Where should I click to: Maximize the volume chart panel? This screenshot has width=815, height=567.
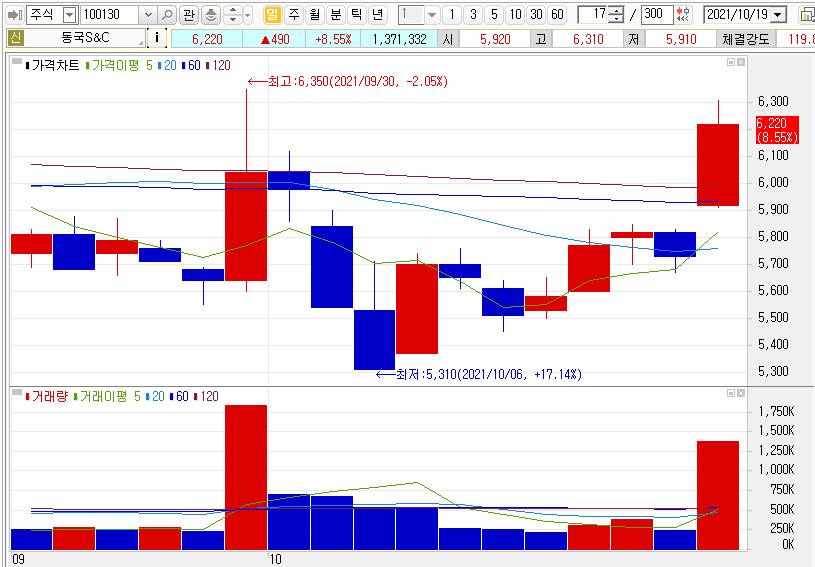[x=731, y=393]
